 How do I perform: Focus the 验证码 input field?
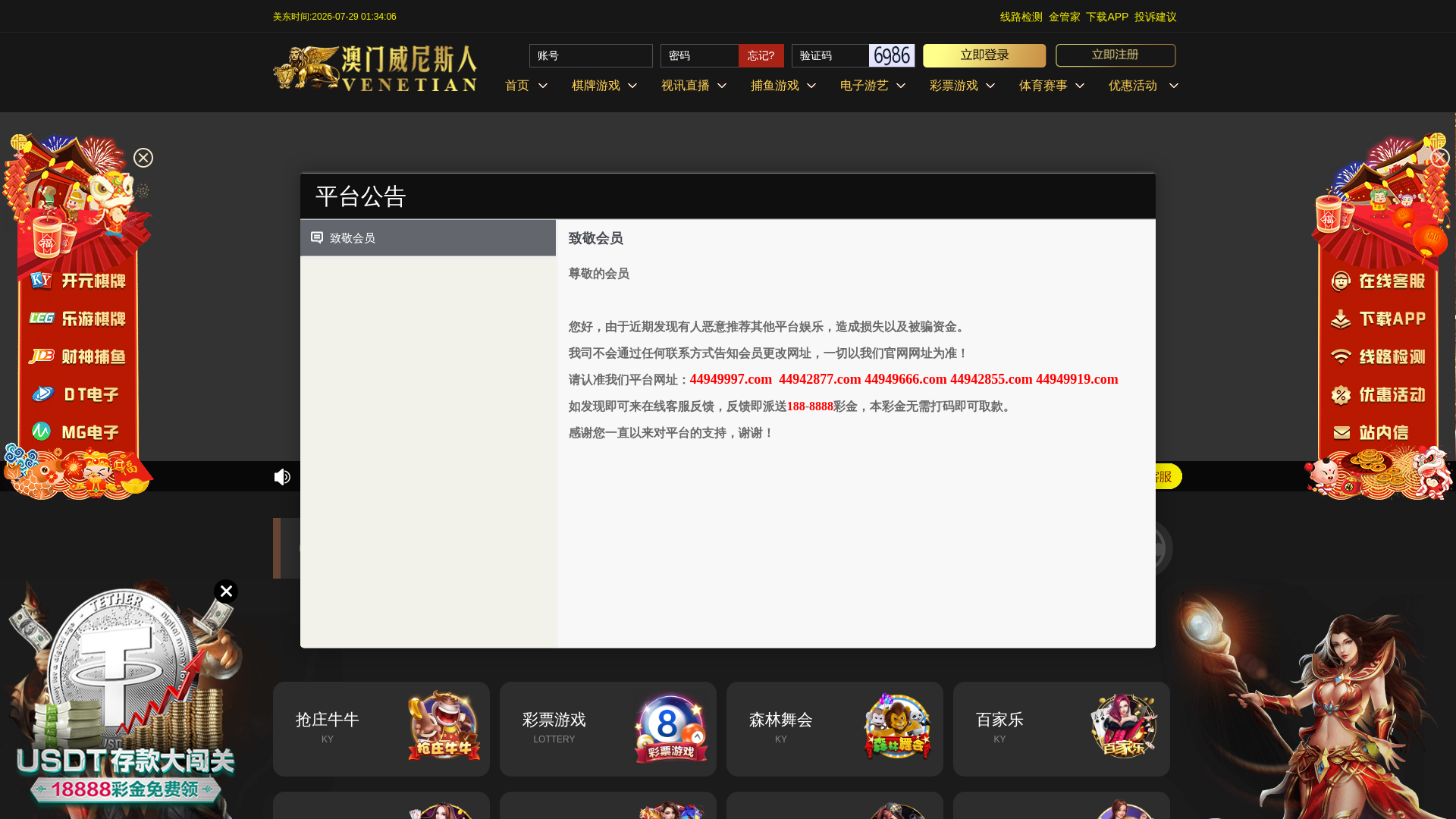point(830,55)
